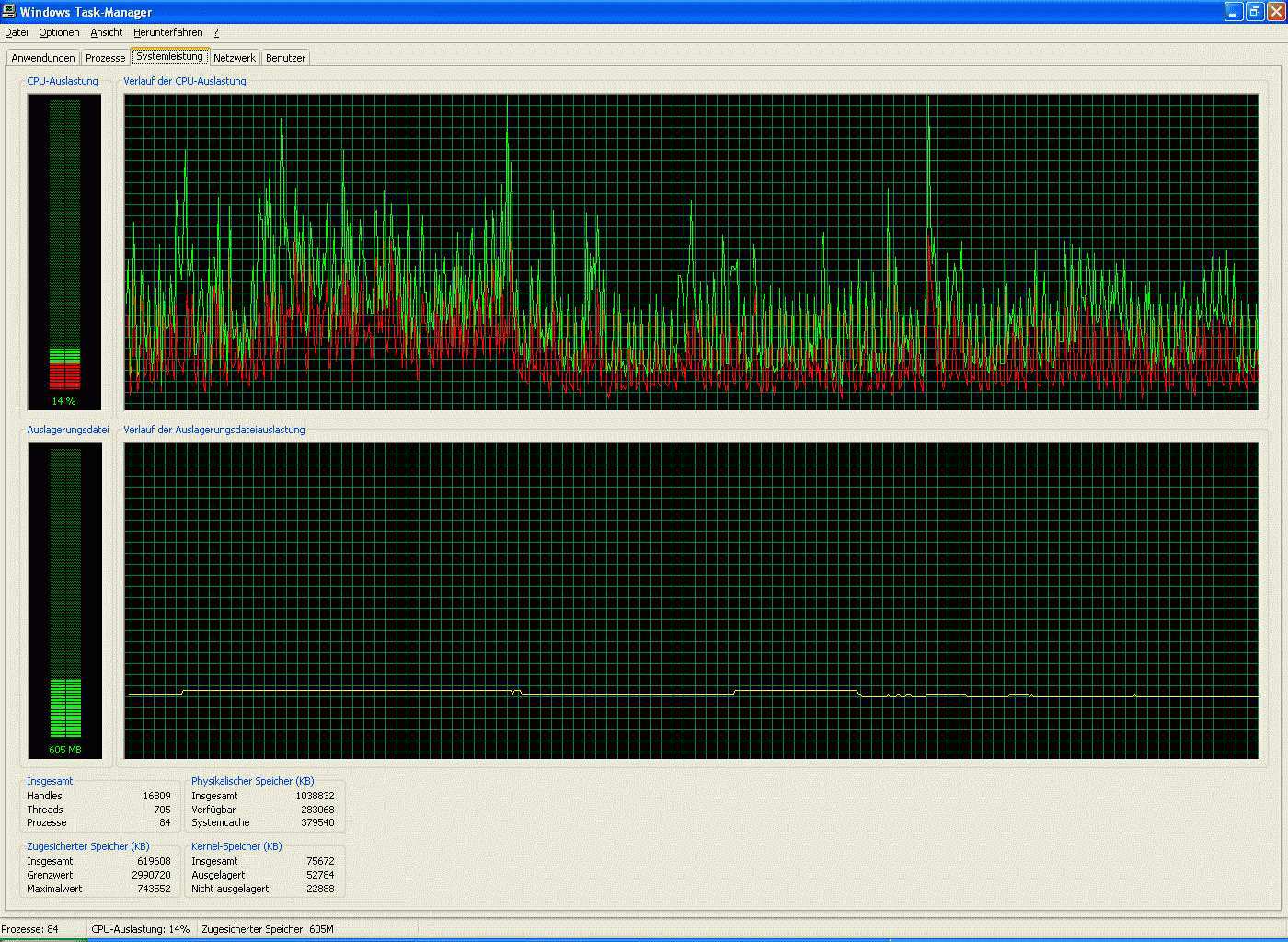Image resolution: width=1288 pixels, height=942 pixels.
Task: Open the Optionen menu
Action: point(59,32)
